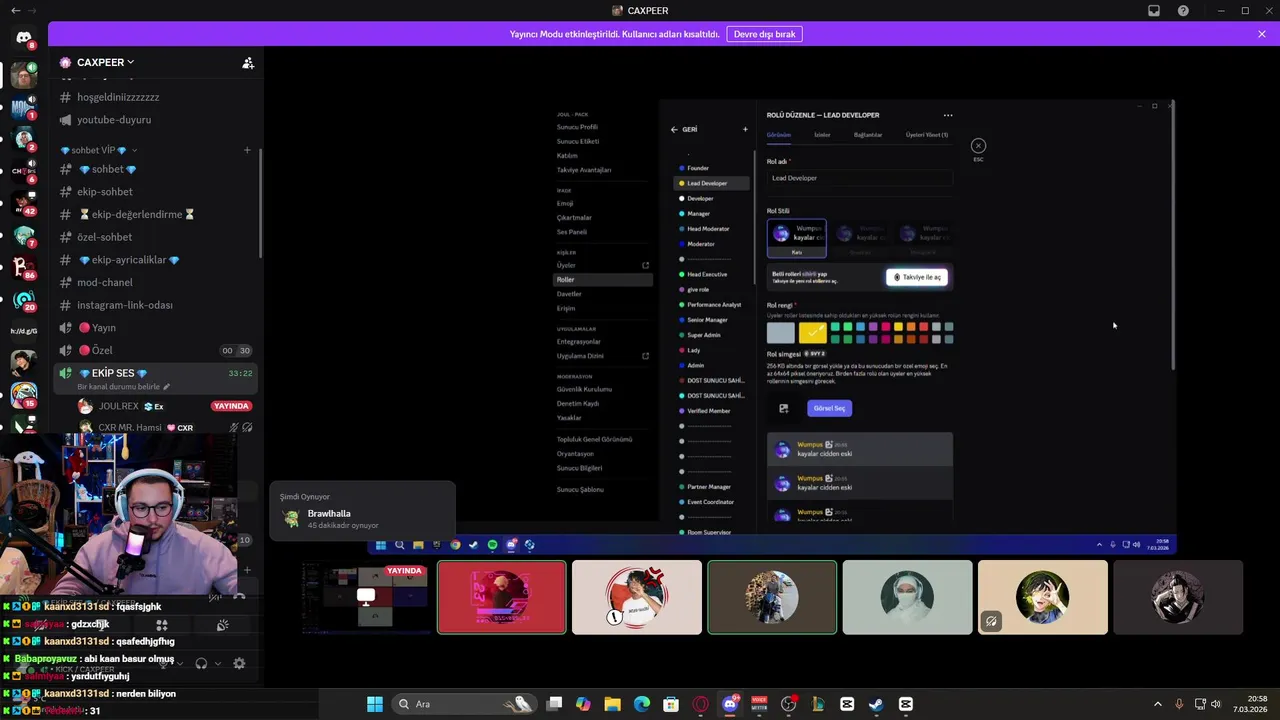In streamed screen, click the Rol adı field
1280x720 pixels.
(859, 178)
